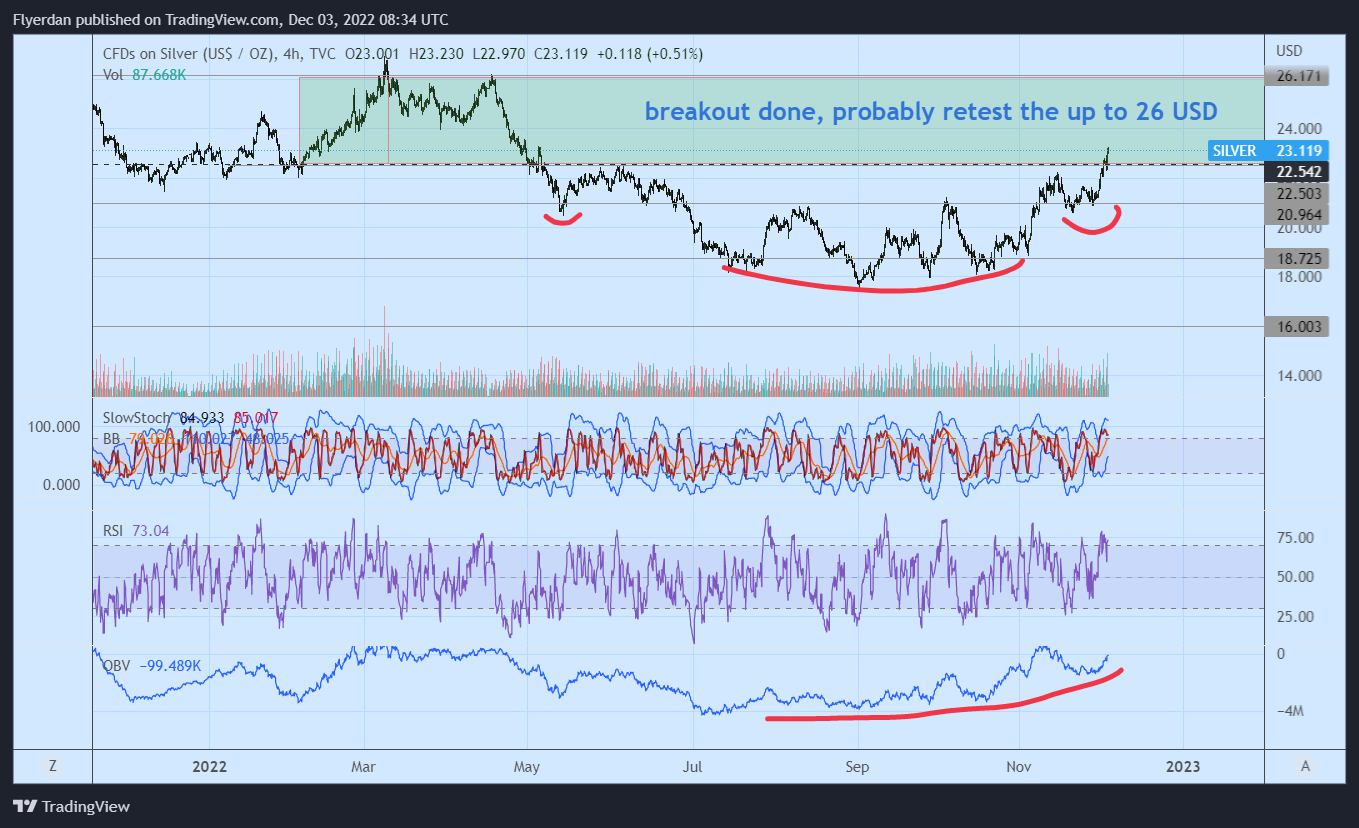Click the 14.000 price axis value
The width and height of the screenshot is (1359, 828).
(1297, 375)
